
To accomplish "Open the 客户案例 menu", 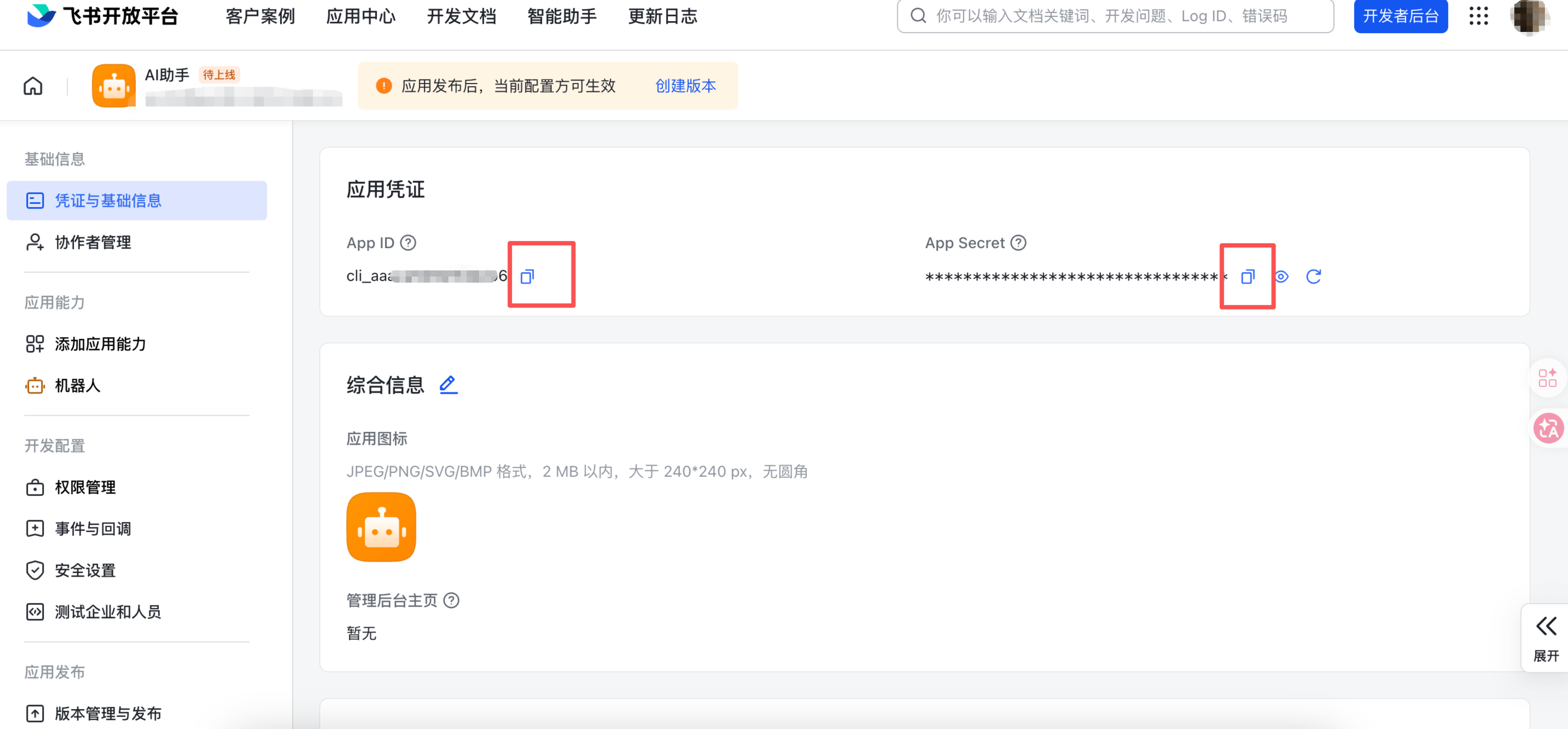I will pos(260,16).
